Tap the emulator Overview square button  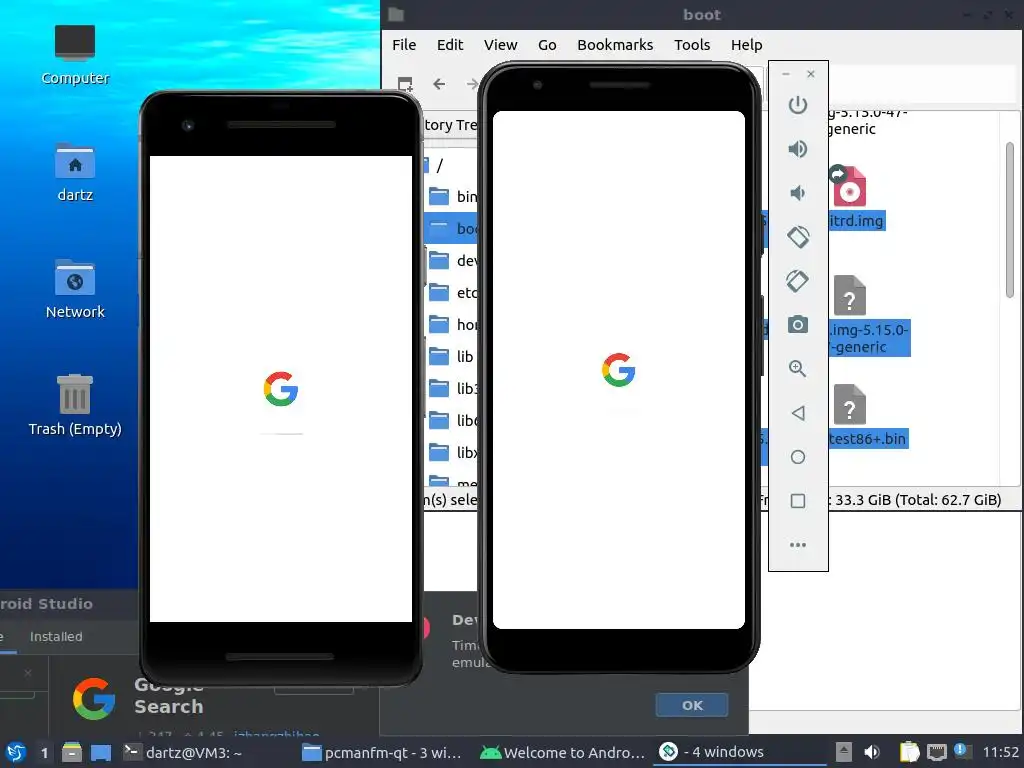pos(797,501)
